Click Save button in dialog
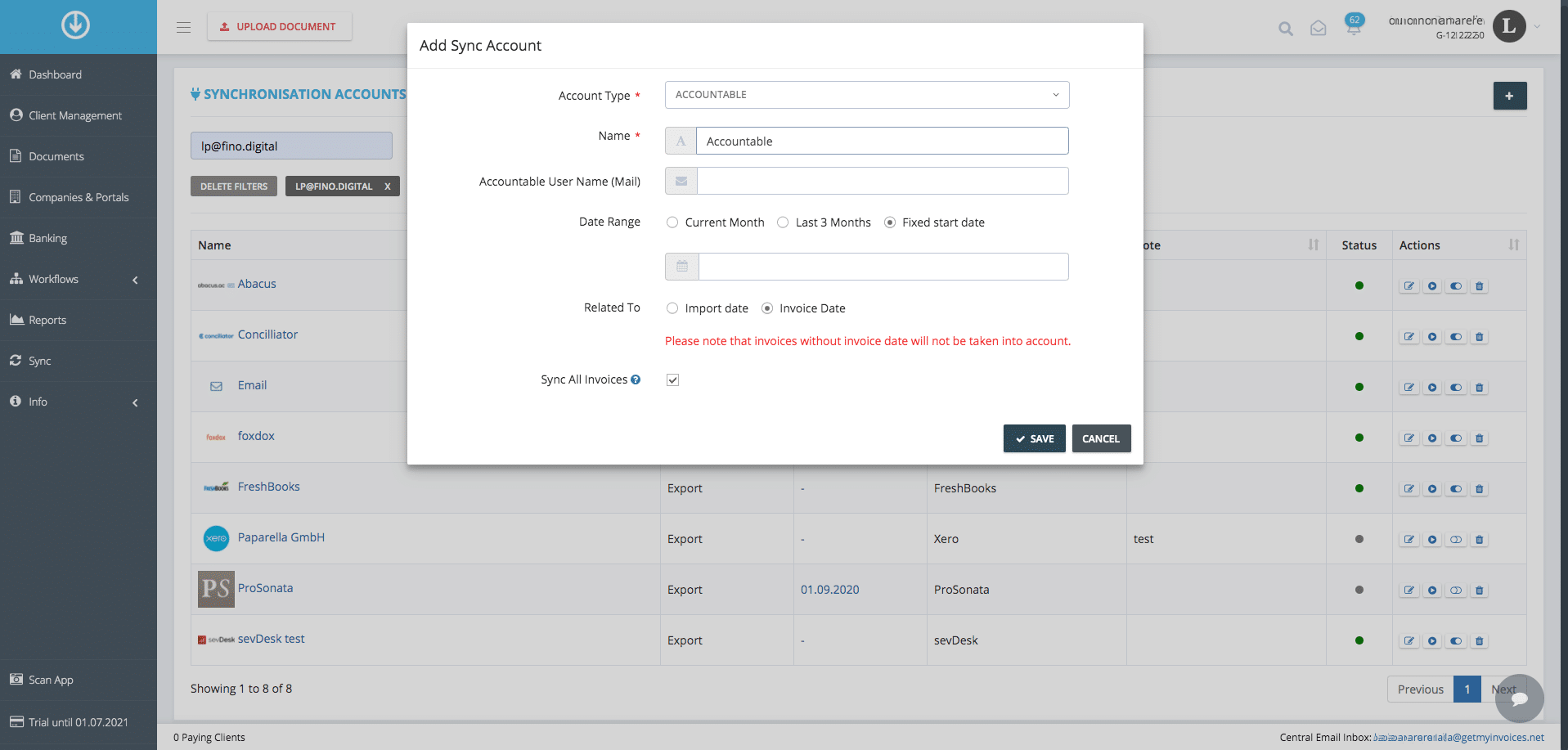Image resolution: width=1568 pixels, height=750 pixels. click(x=1035, y=438)
